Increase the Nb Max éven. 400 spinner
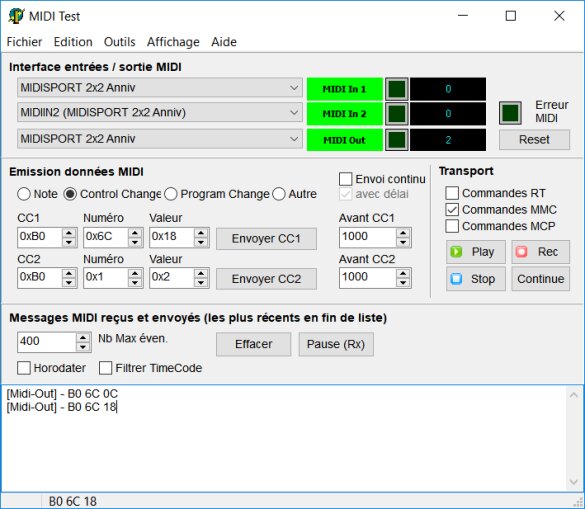 click(x=83, y=337)
